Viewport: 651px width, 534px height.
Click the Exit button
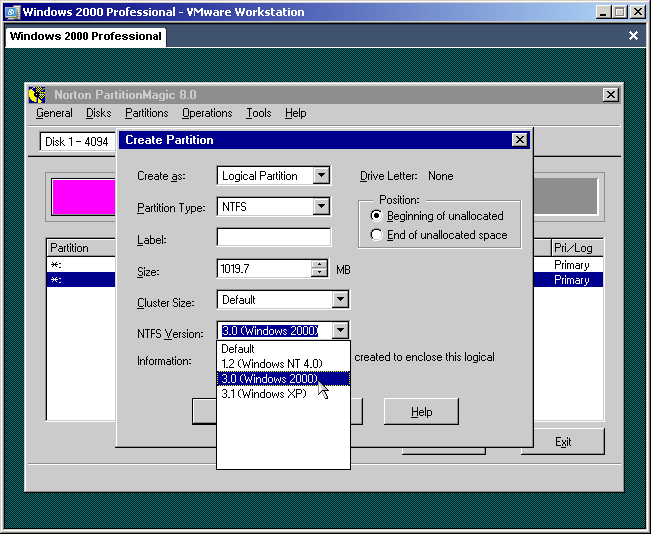pyautogui.click(x=563, y=442)
